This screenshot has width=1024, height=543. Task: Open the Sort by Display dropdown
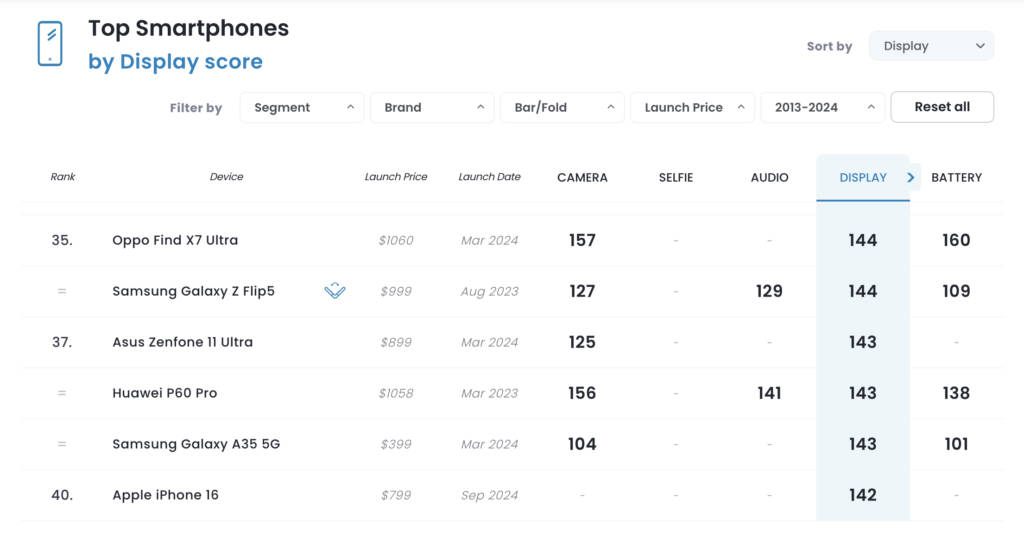pos(931,46)
